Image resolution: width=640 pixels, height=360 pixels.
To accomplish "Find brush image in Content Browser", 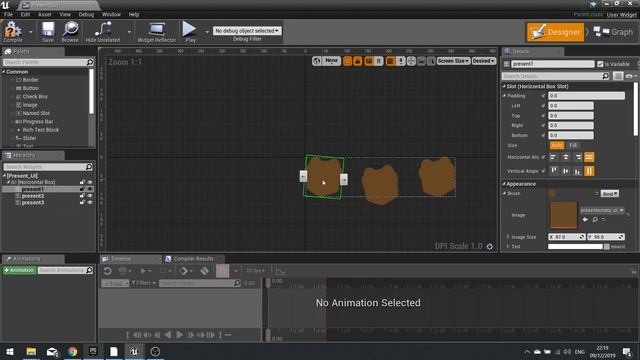I will 595,220.
